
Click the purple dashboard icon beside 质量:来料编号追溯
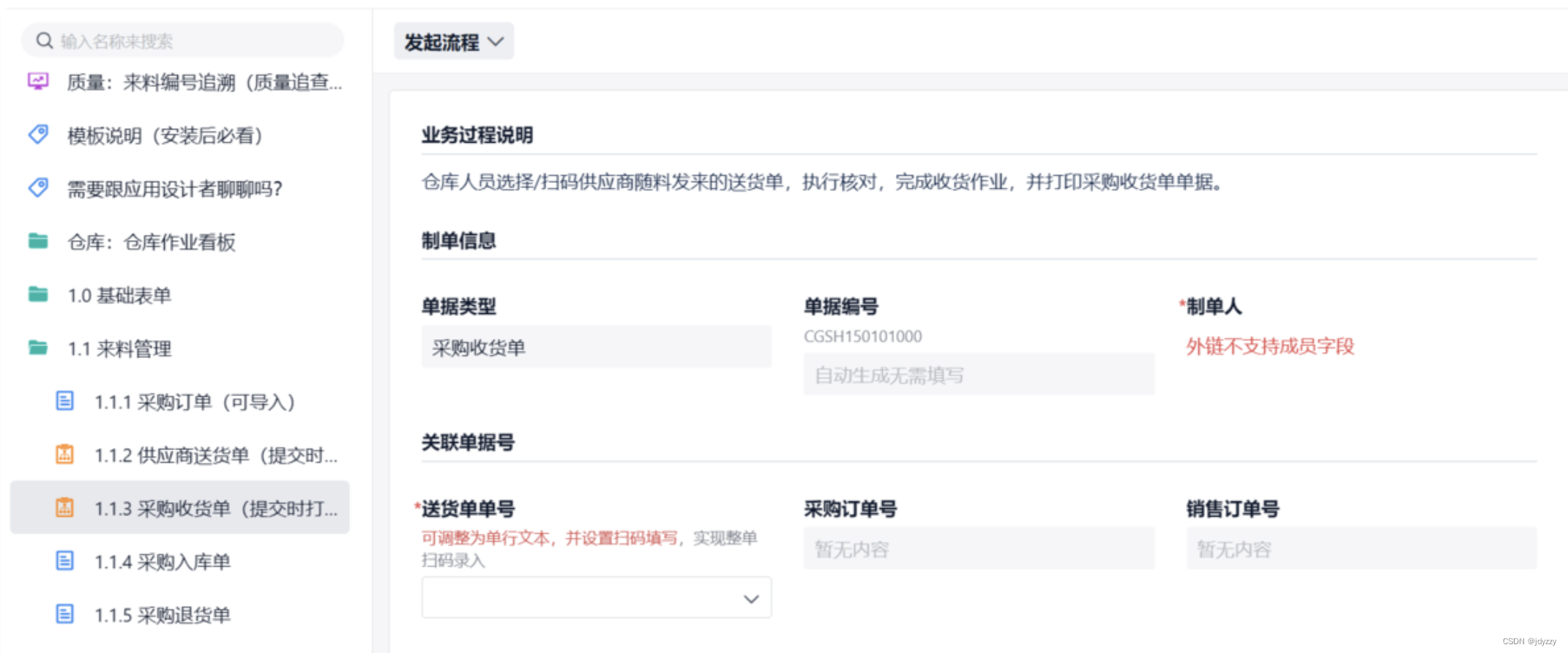38,81
